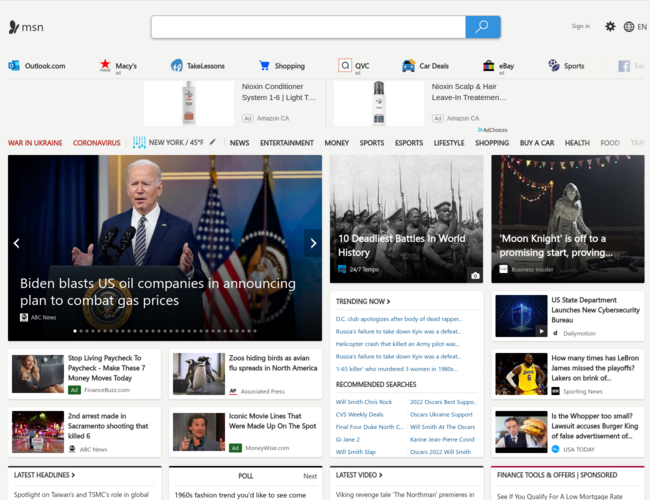Open the Health tab
This screenshot has height=500, width=650.
click(577, 143)
